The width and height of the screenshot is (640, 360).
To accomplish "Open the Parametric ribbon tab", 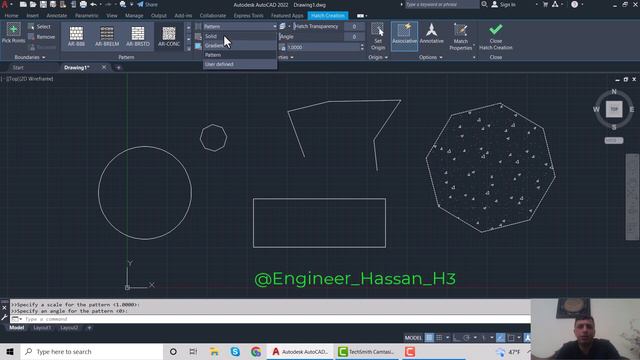I will (x=87, y=16).
